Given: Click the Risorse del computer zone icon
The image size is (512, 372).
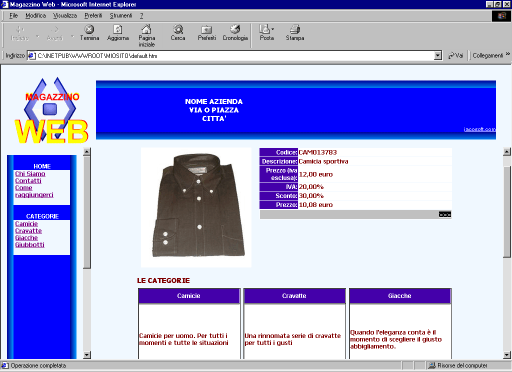Looking at the screenshot, I should click(432, 366).
